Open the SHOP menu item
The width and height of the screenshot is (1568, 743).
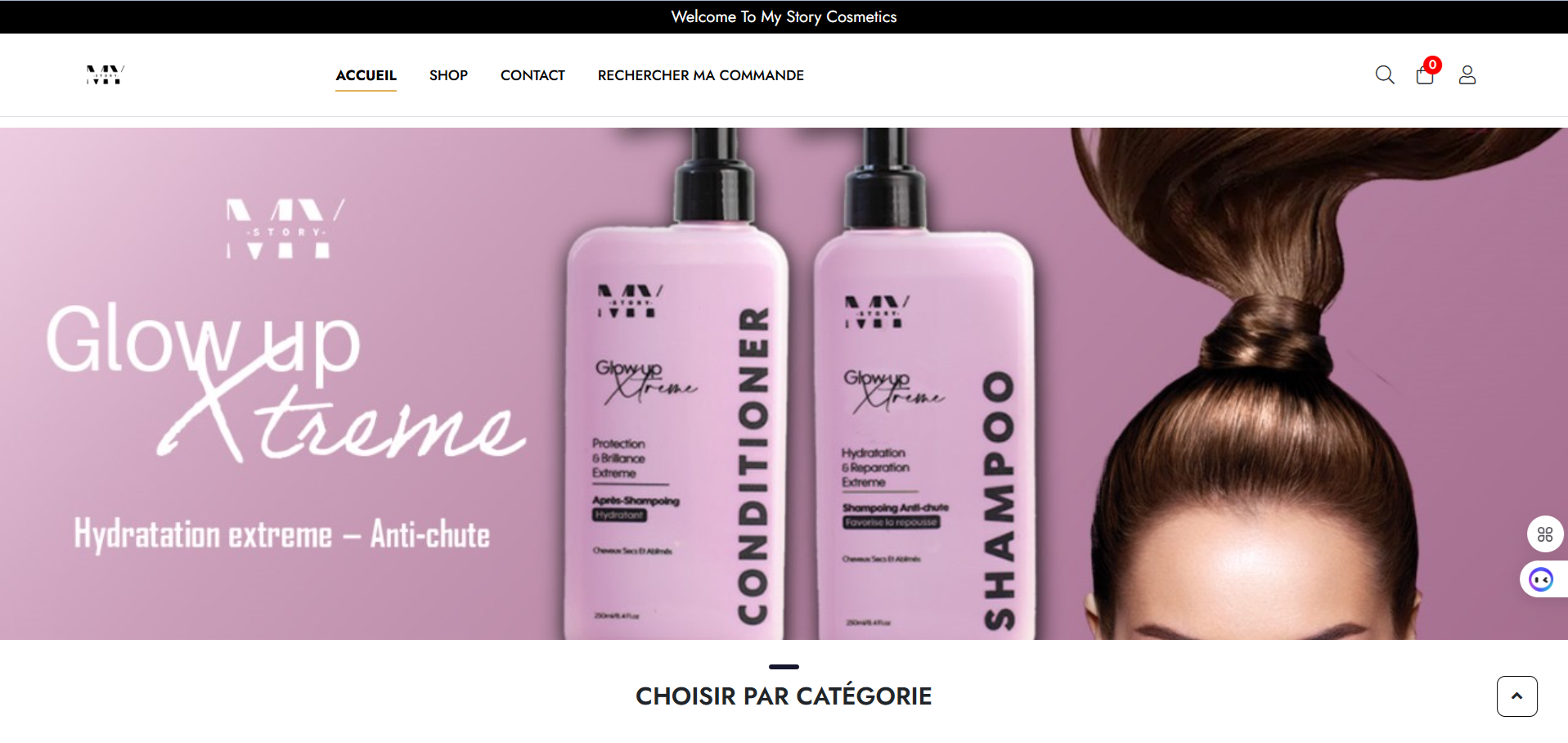[448, 75]
